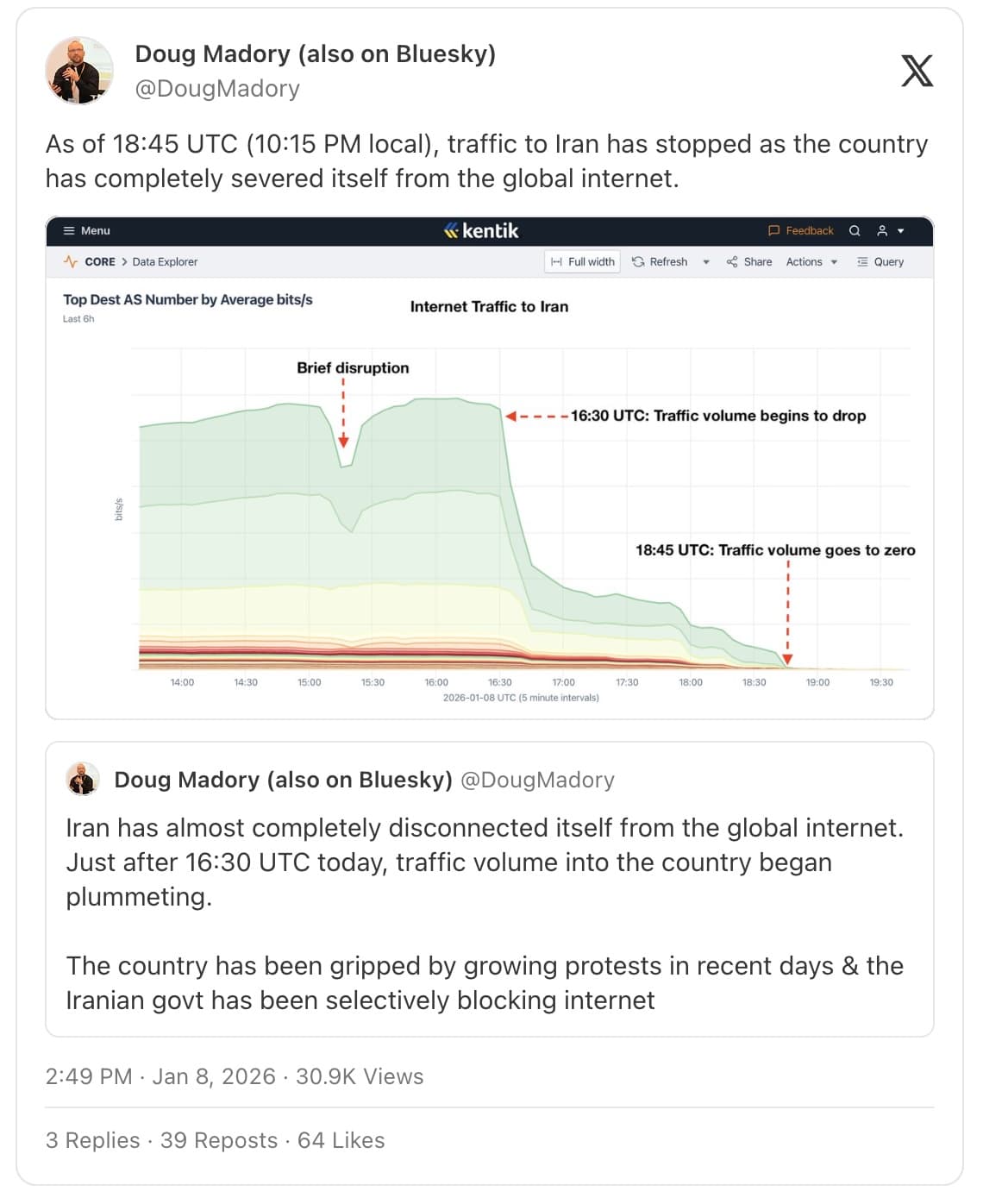Navigate to the Data Explorer breadcrumb
Viewport: 983px width, 1204px height.
click(165, 261)
